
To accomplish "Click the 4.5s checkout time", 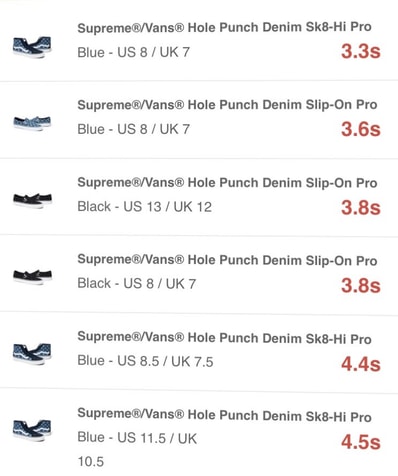I will click(x=361, y=442).
